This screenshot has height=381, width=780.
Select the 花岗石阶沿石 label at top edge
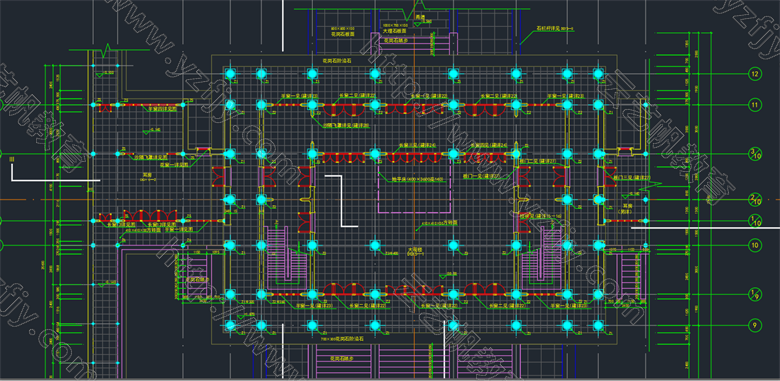[337, 60]
